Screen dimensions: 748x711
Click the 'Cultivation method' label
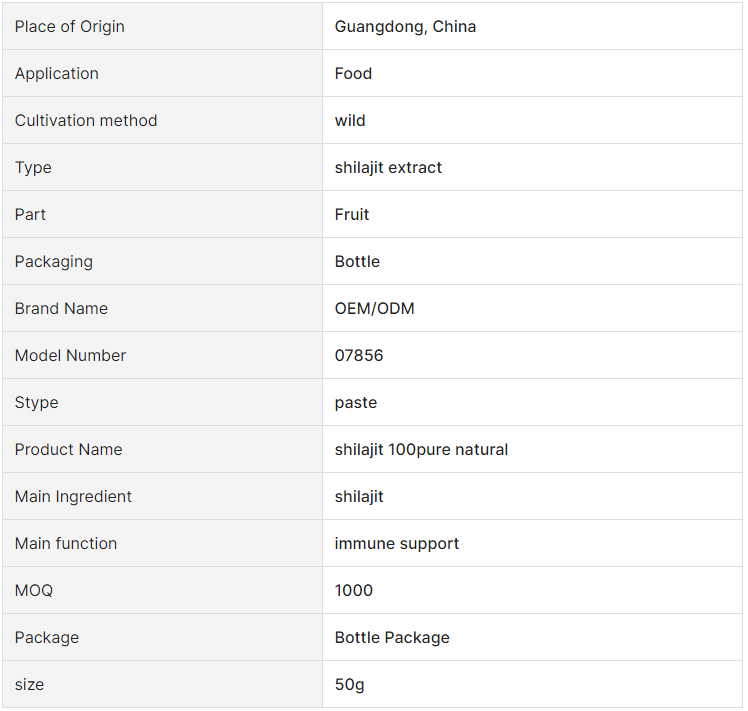[86, 120]
